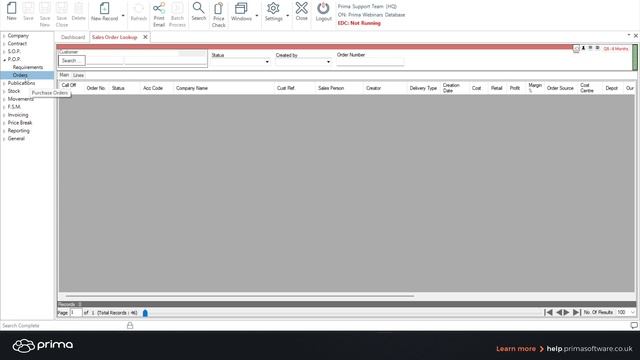Click the blue page slider handle
This screenshot has height=360, width=640.
click(145, 313)
